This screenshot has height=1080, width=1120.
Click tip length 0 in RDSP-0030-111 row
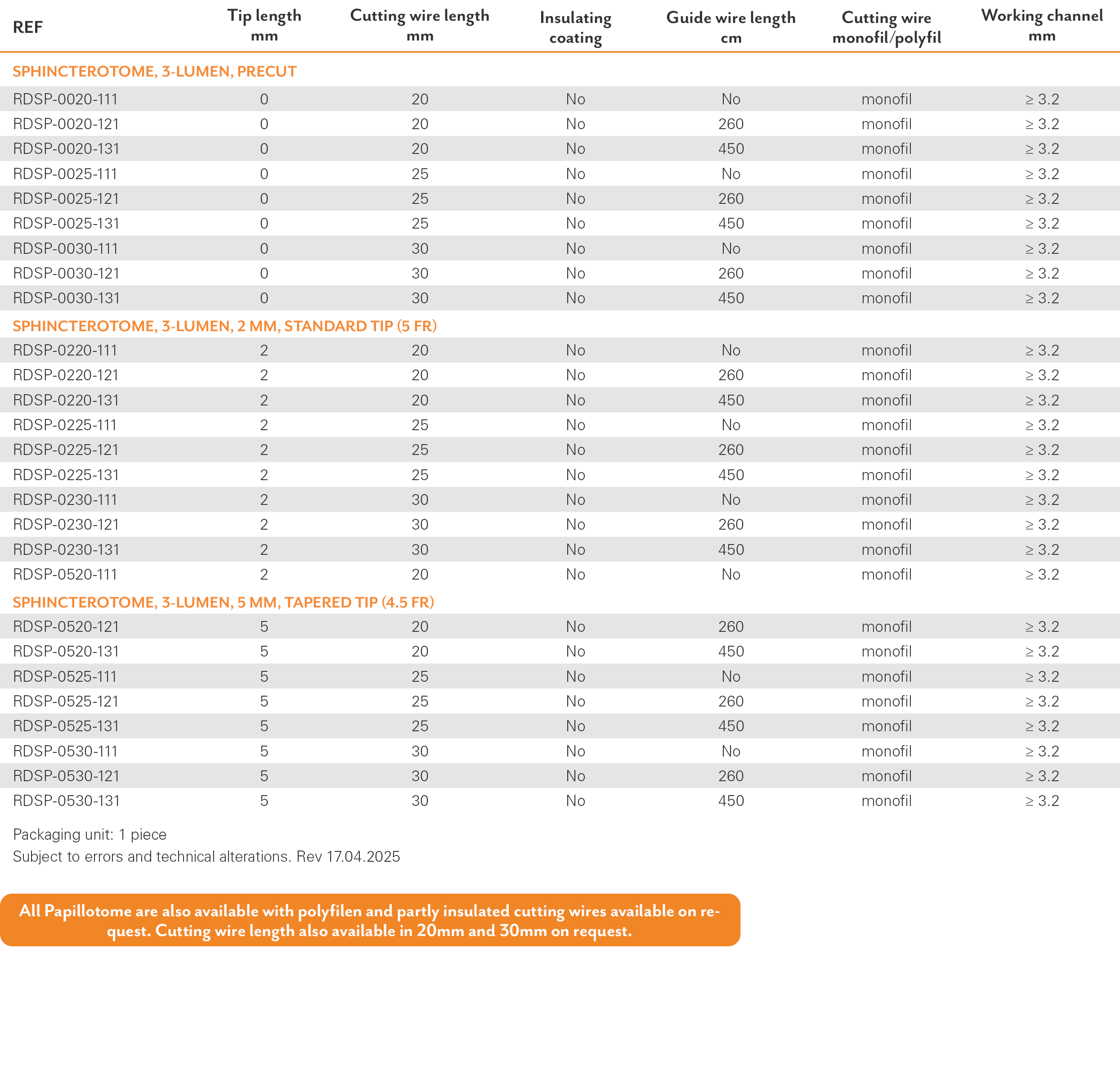[x=264, y=249]
